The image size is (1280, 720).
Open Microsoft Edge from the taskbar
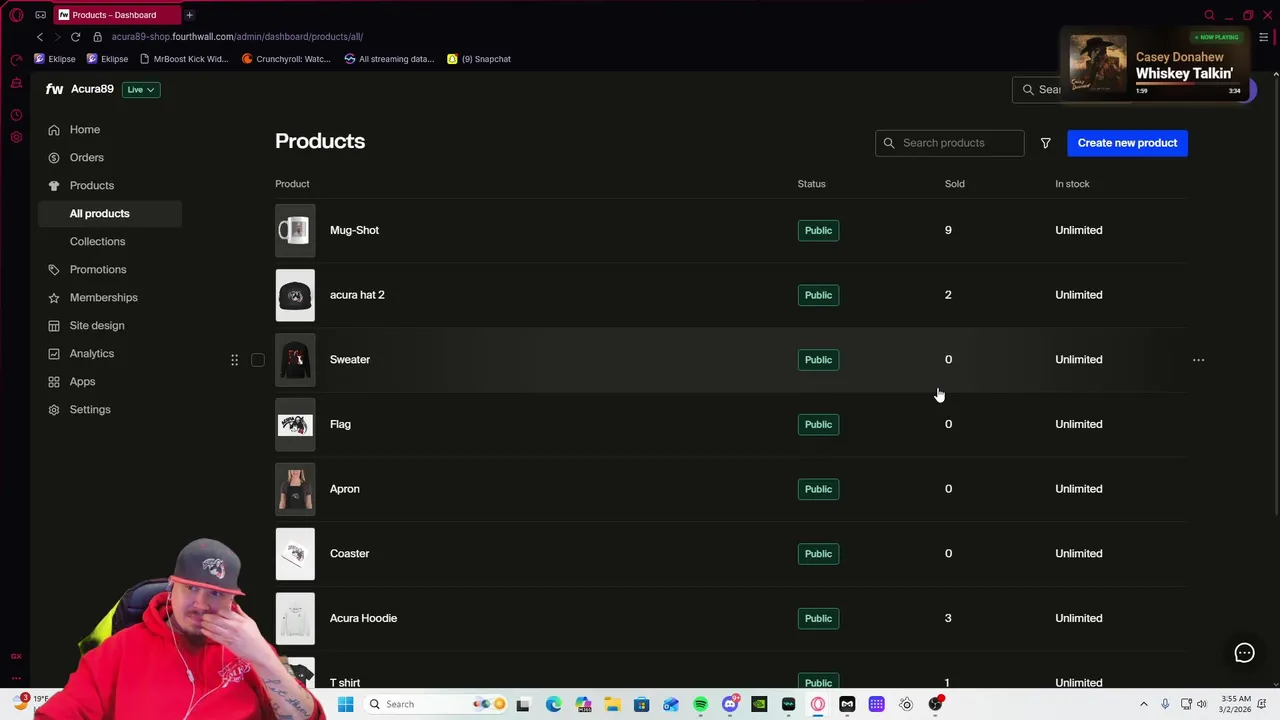point(553,704)
